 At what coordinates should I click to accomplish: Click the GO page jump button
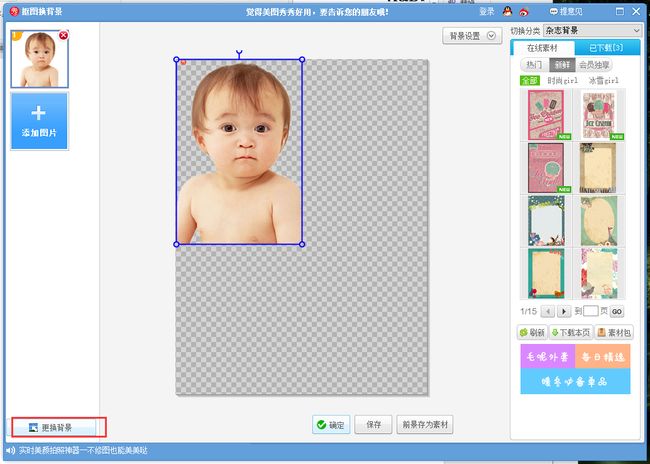click(x=617, y=311)
